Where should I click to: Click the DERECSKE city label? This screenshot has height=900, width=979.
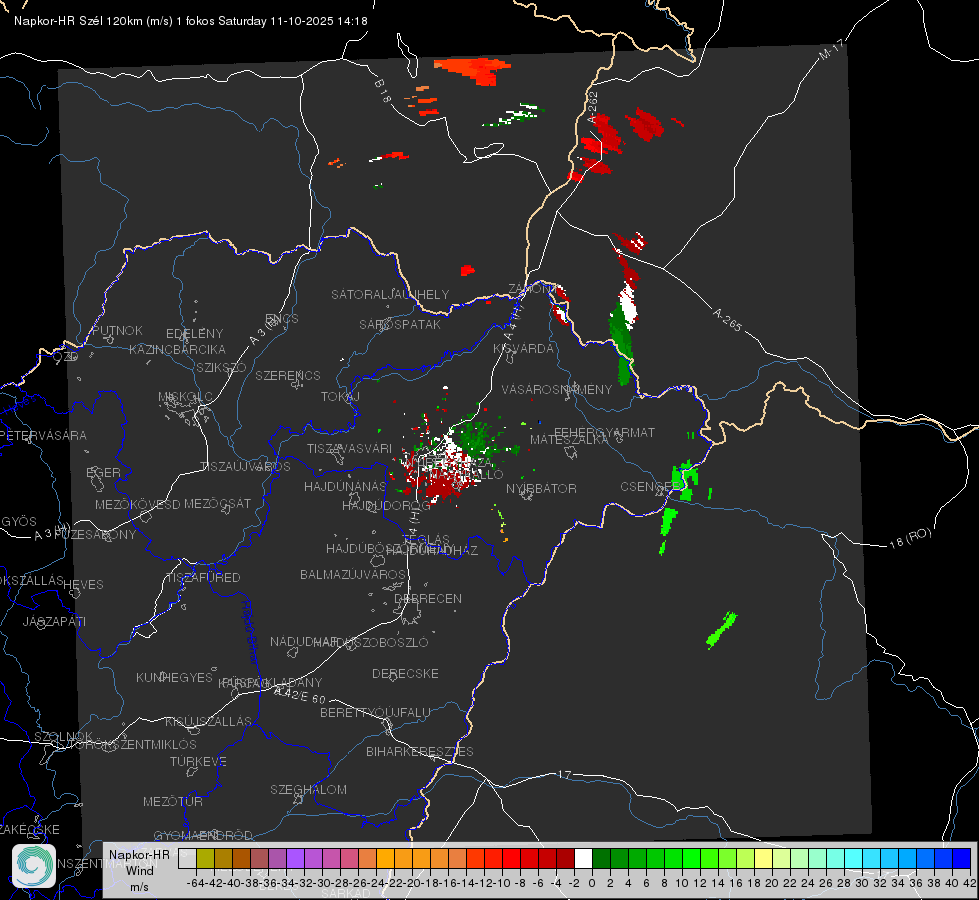pyautogui.click(x=405, y=673)
